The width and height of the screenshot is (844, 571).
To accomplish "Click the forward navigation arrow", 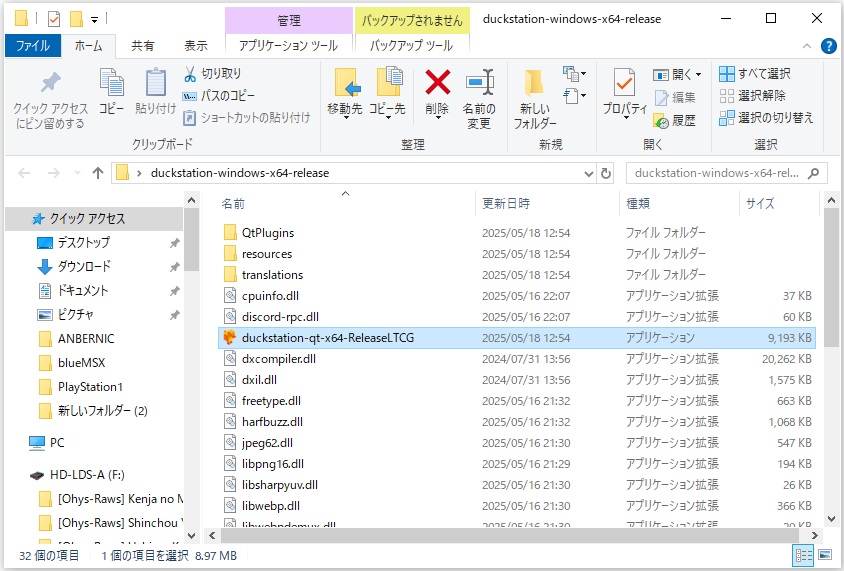I will 53,173.
